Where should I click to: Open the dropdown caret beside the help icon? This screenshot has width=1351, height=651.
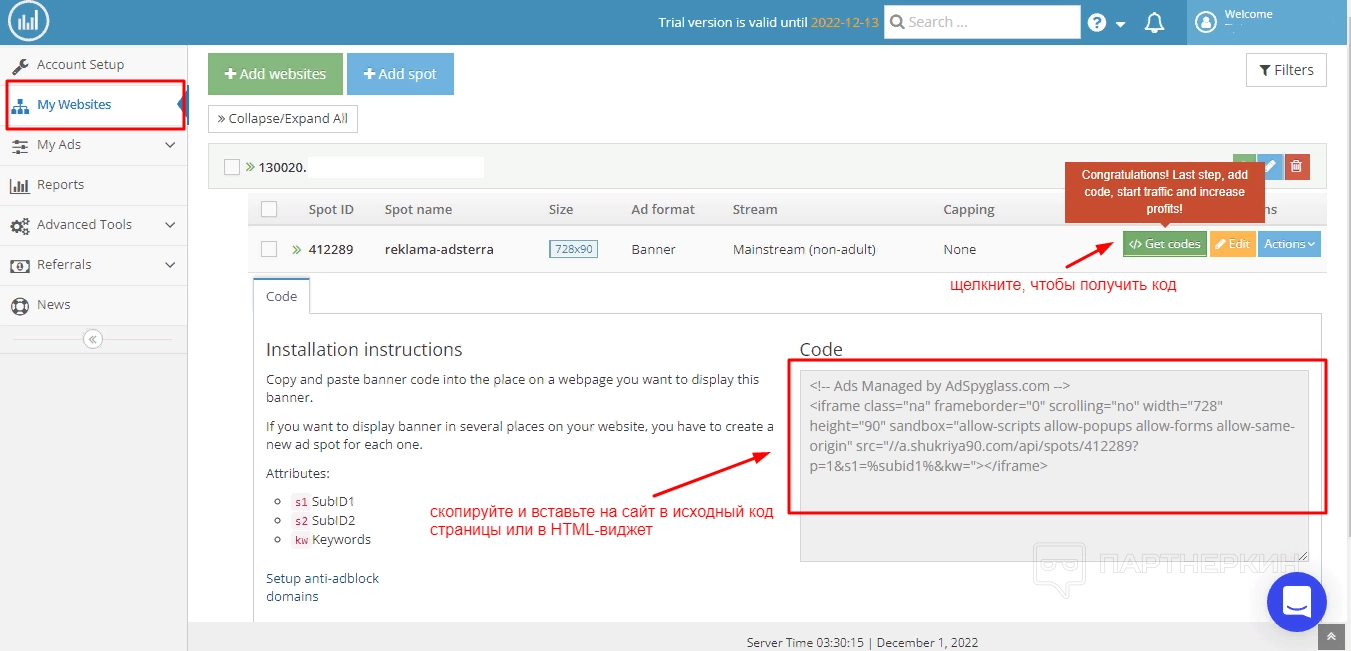(x=1120, y=23)
